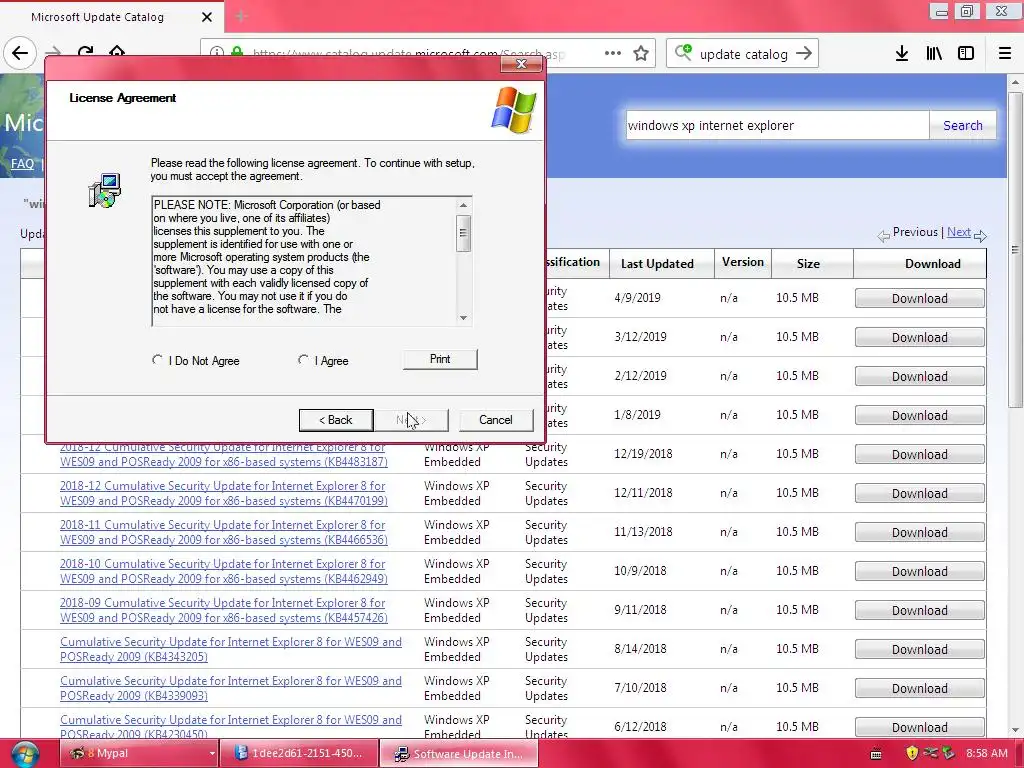Click the catalog search input field
Viewport: 1024px width, 768px height.
(x=776, y=125)
